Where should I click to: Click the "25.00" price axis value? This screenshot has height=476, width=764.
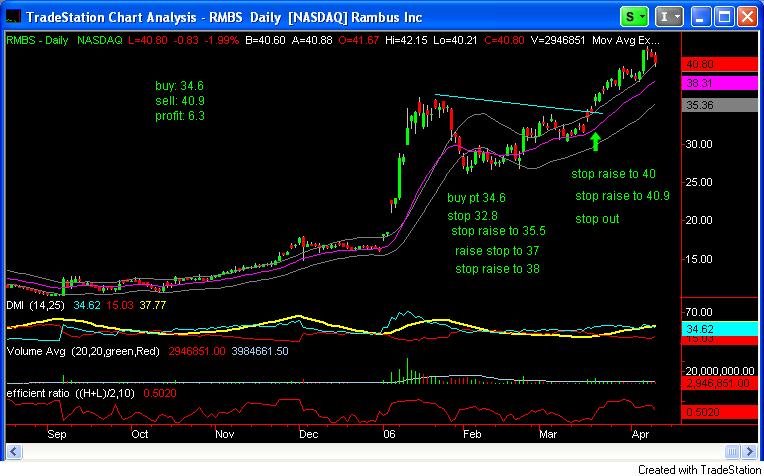click(x=699, y=182)
